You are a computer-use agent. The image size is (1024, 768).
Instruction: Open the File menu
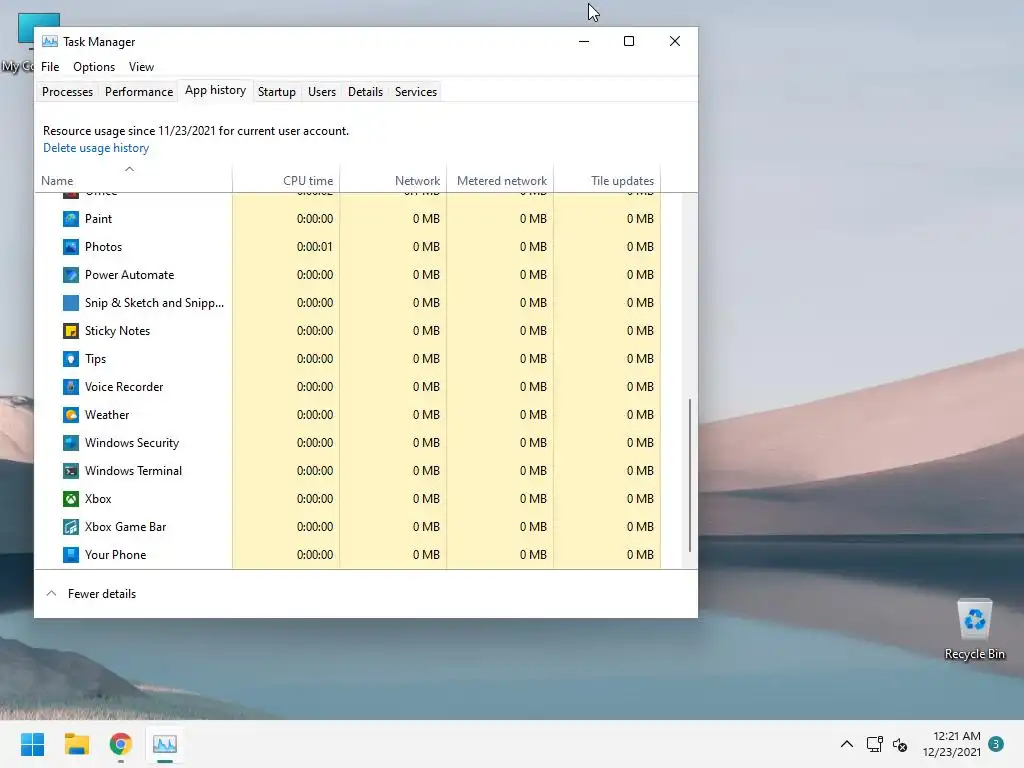tap(50, 67)
